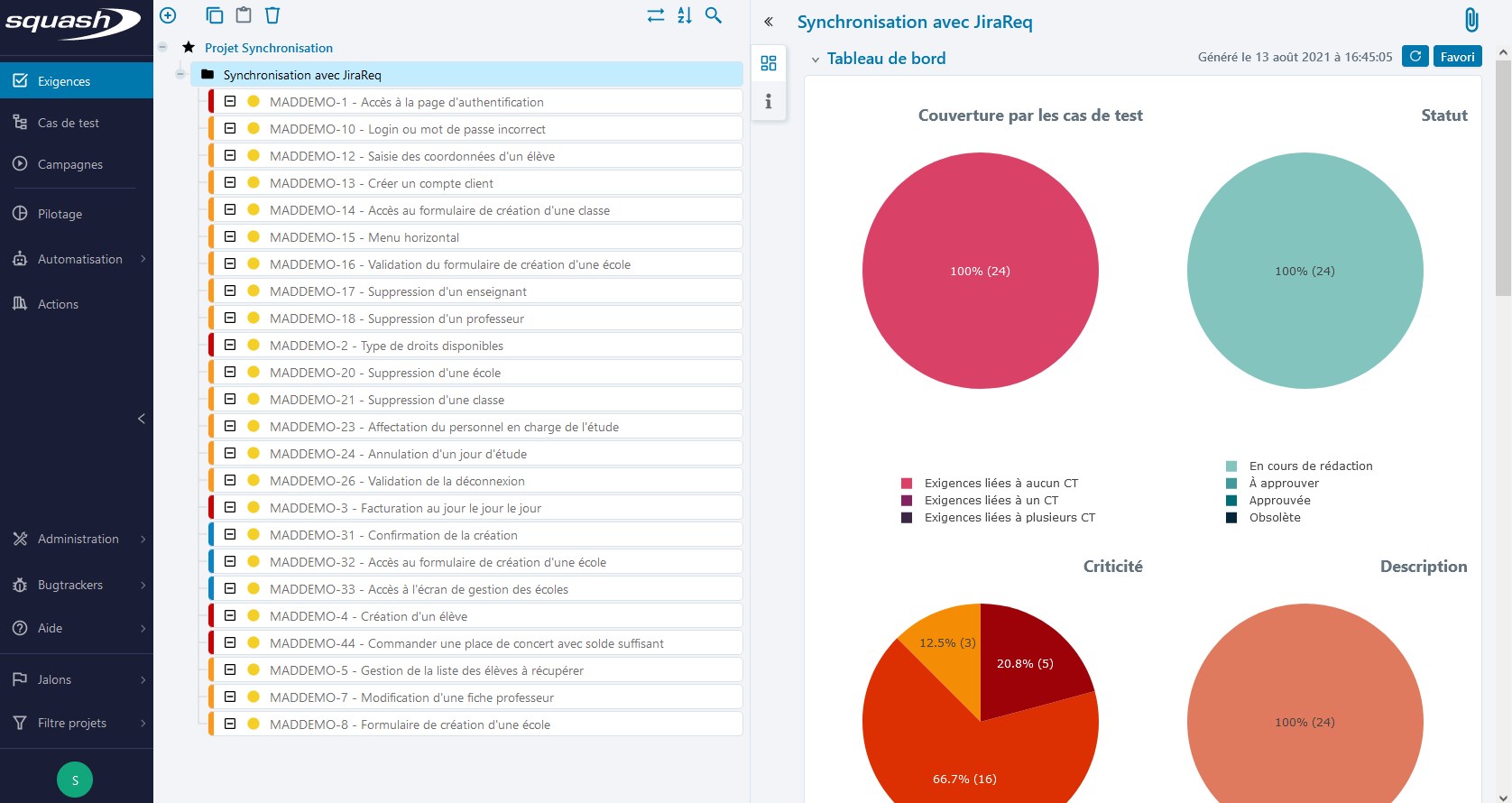Select MADDEMO-26 Validation de la déconnexion
The image size is (1512, 803).
(x=476, y=481)
